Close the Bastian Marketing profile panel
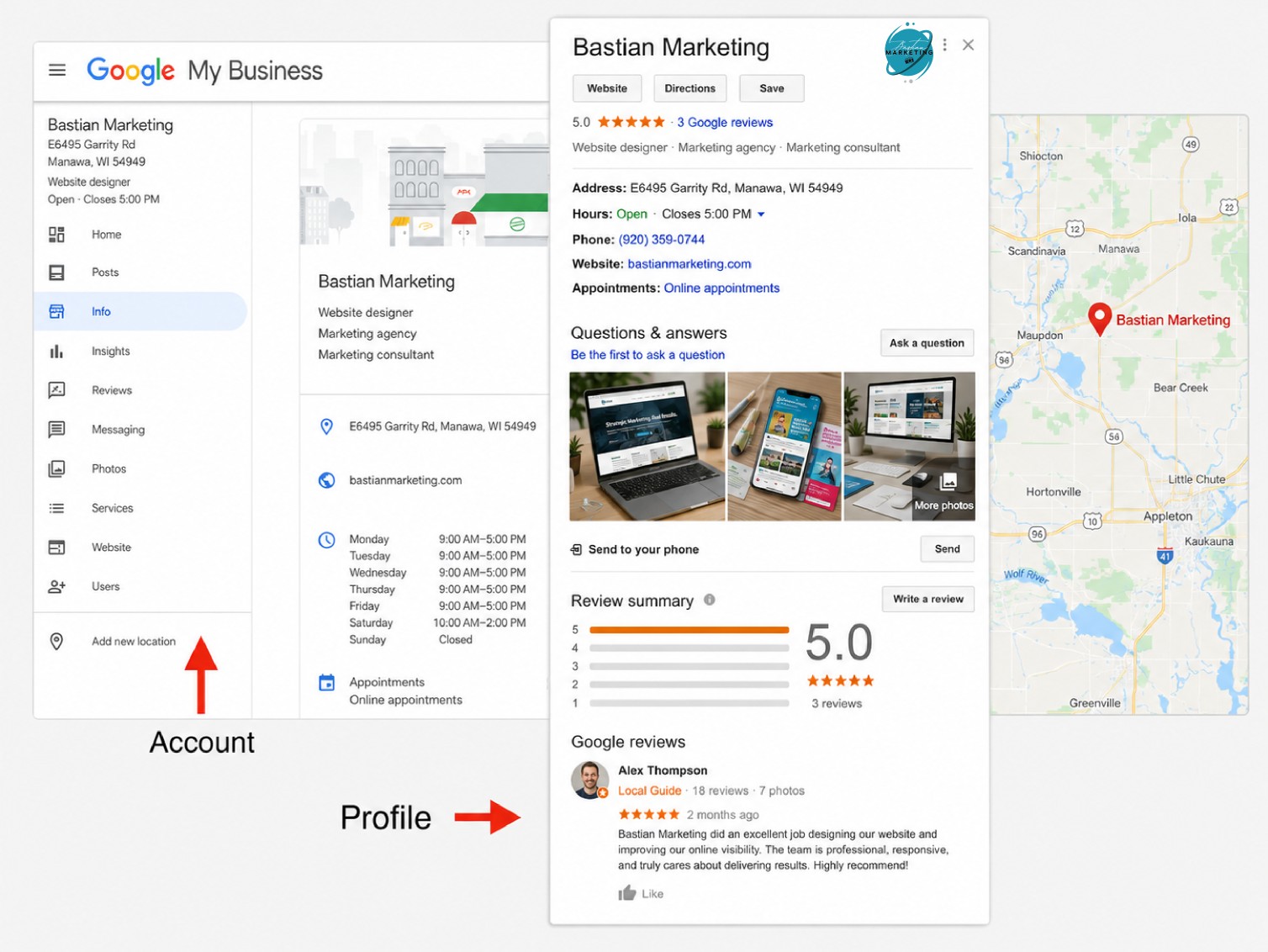1268x952 pixels. (969, 45)
